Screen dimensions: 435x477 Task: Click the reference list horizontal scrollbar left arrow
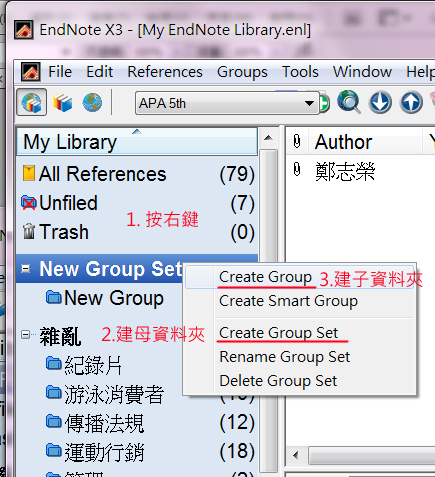(296, 455)
